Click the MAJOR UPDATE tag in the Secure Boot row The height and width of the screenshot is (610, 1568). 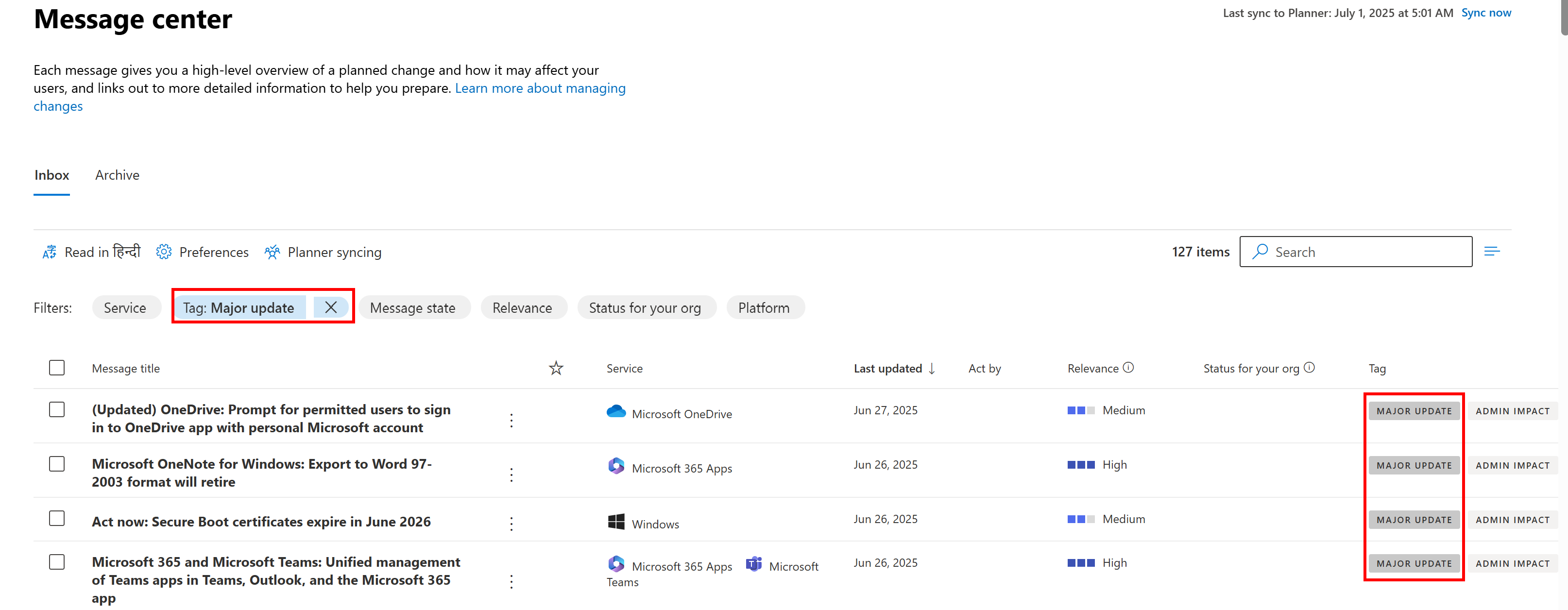1414,520
